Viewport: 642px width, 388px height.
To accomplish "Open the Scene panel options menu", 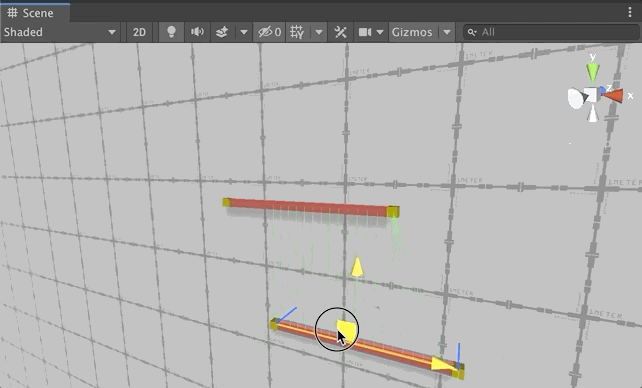I will pos(630,12).
